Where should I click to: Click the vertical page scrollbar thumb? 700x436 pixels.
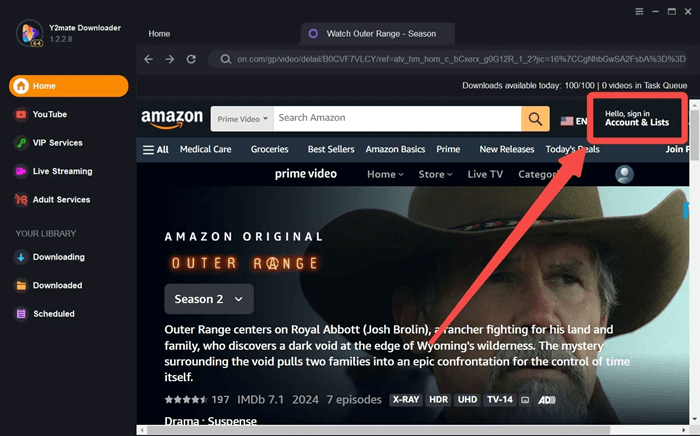[x=695, y=136]
